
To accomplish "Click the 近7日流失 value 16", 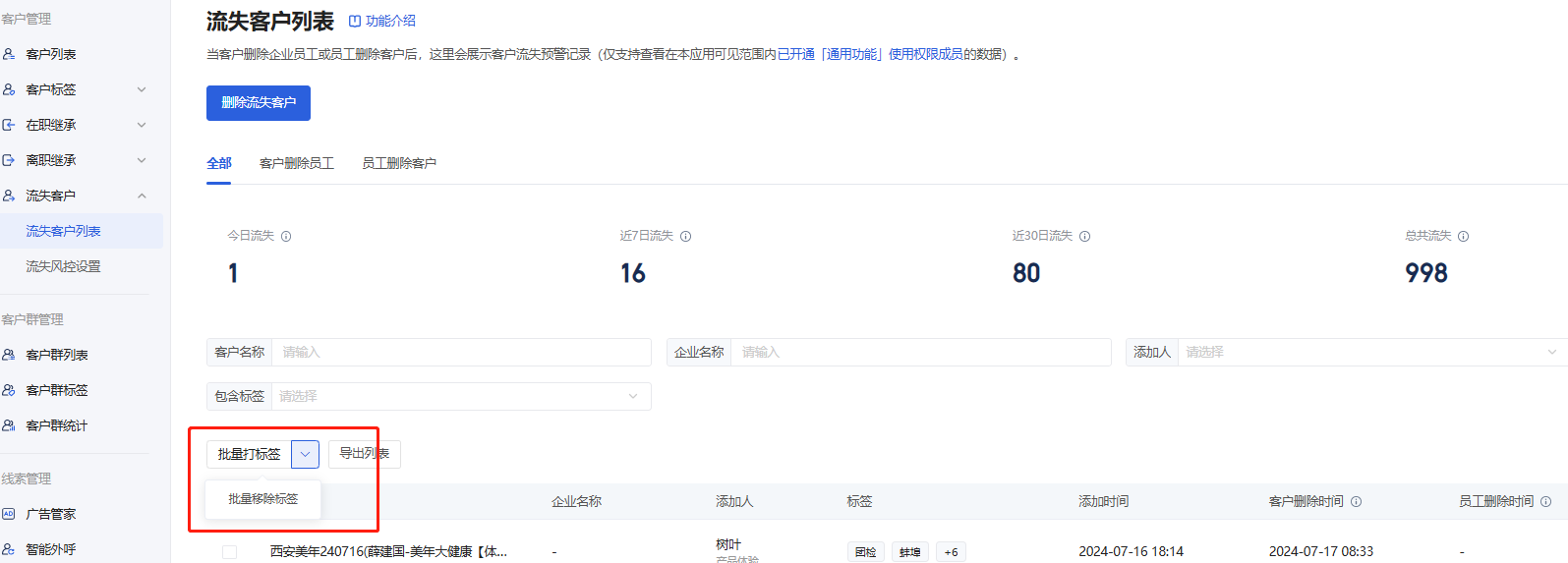I will tap(633, 273).
